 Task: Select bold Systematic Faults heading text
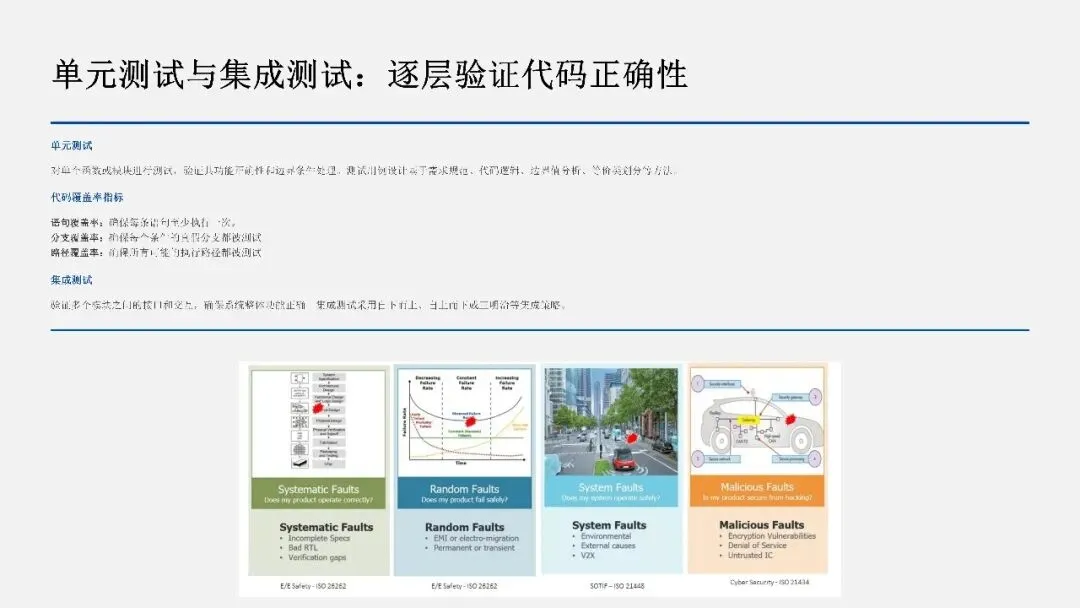(326, 527)
